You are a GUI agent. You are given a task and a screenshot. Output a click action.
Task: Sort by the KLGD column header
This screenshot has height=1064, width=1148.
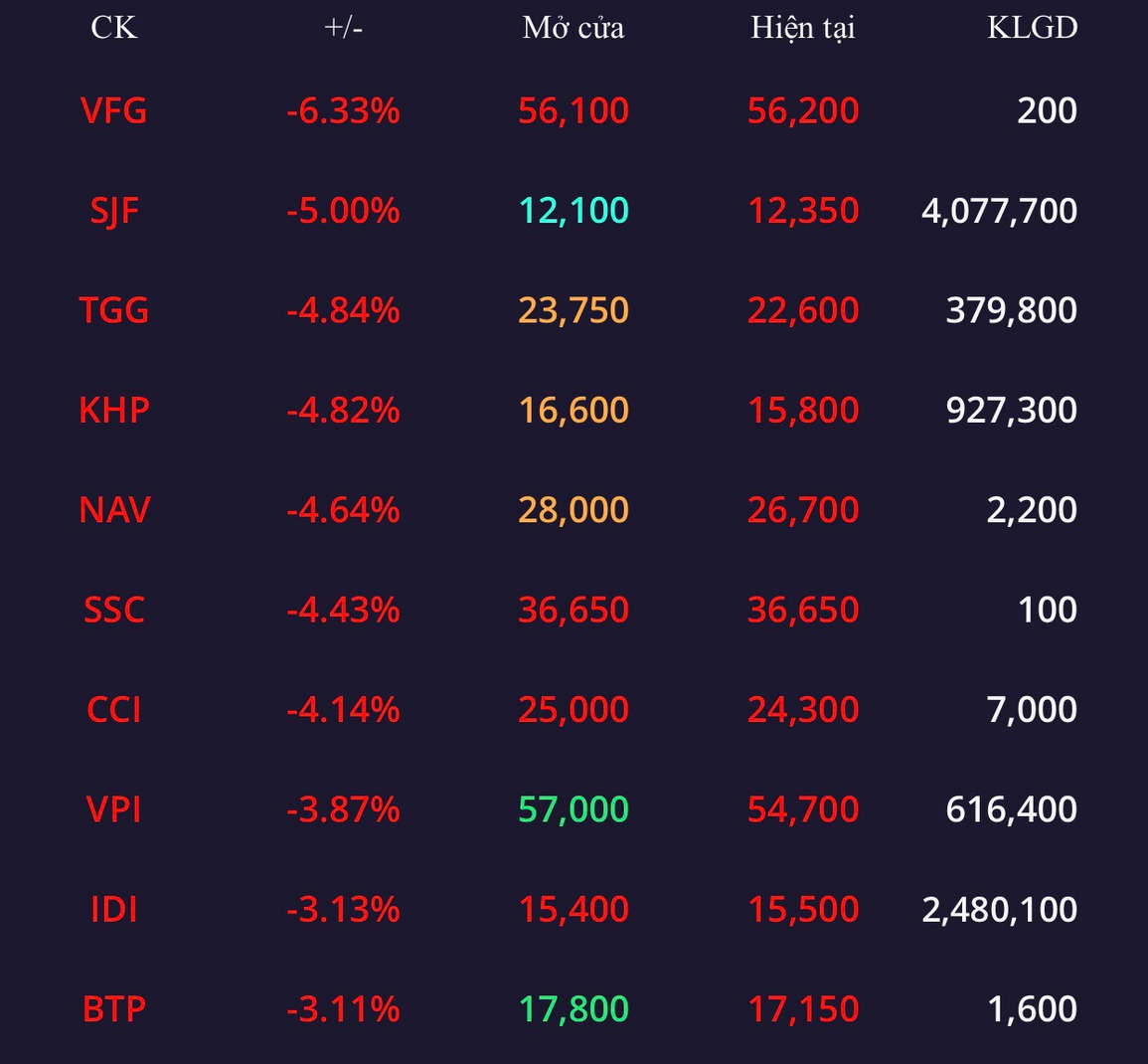pos(1033,28)
